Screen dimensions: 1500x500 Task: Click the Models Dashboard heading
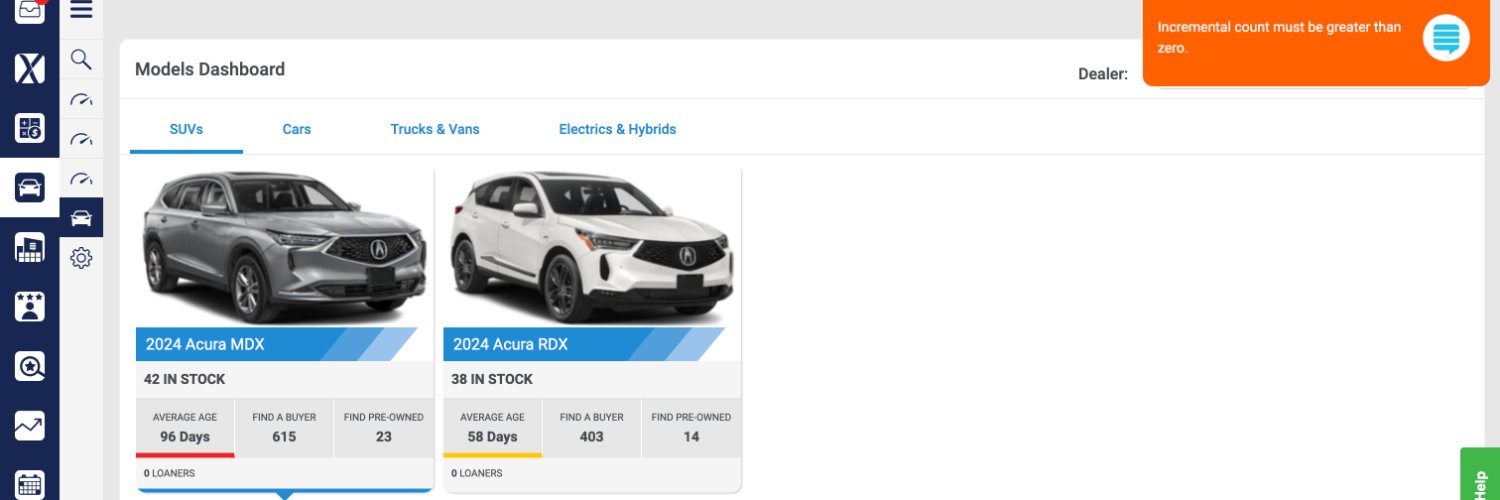[210, 69]
